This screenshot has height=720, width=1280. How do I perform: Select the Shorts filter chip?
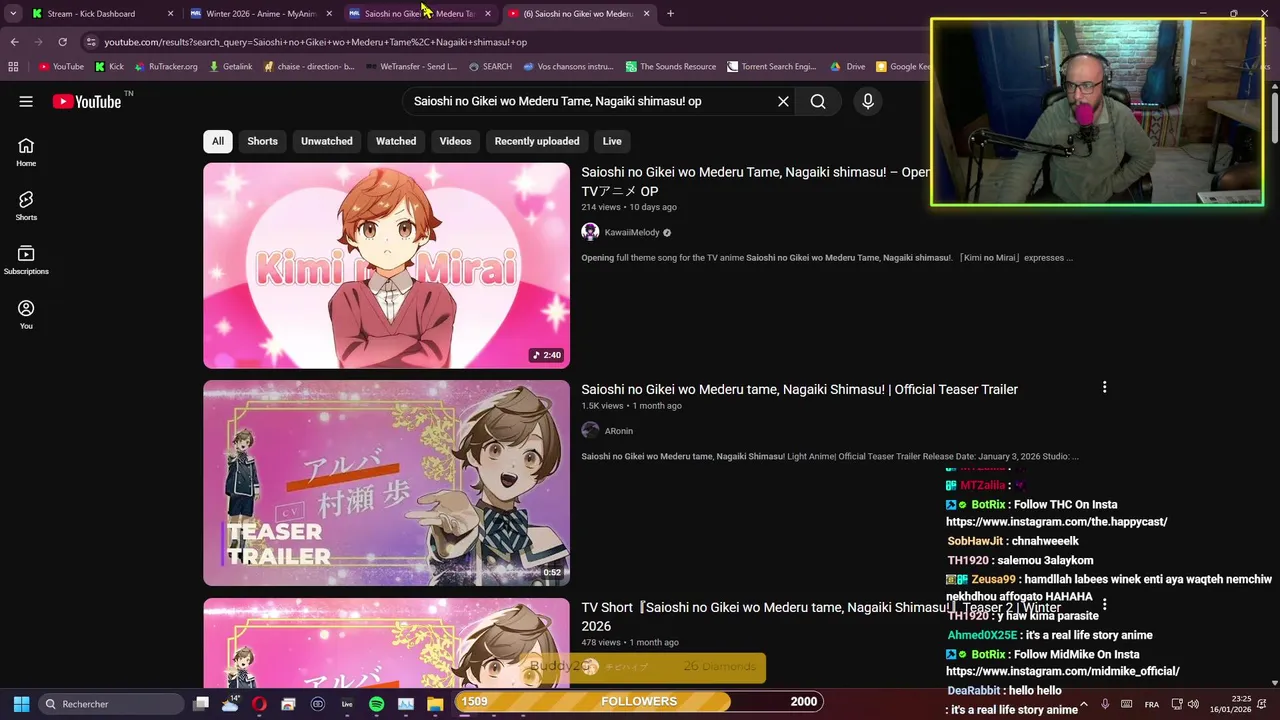[x=263, y=141]
